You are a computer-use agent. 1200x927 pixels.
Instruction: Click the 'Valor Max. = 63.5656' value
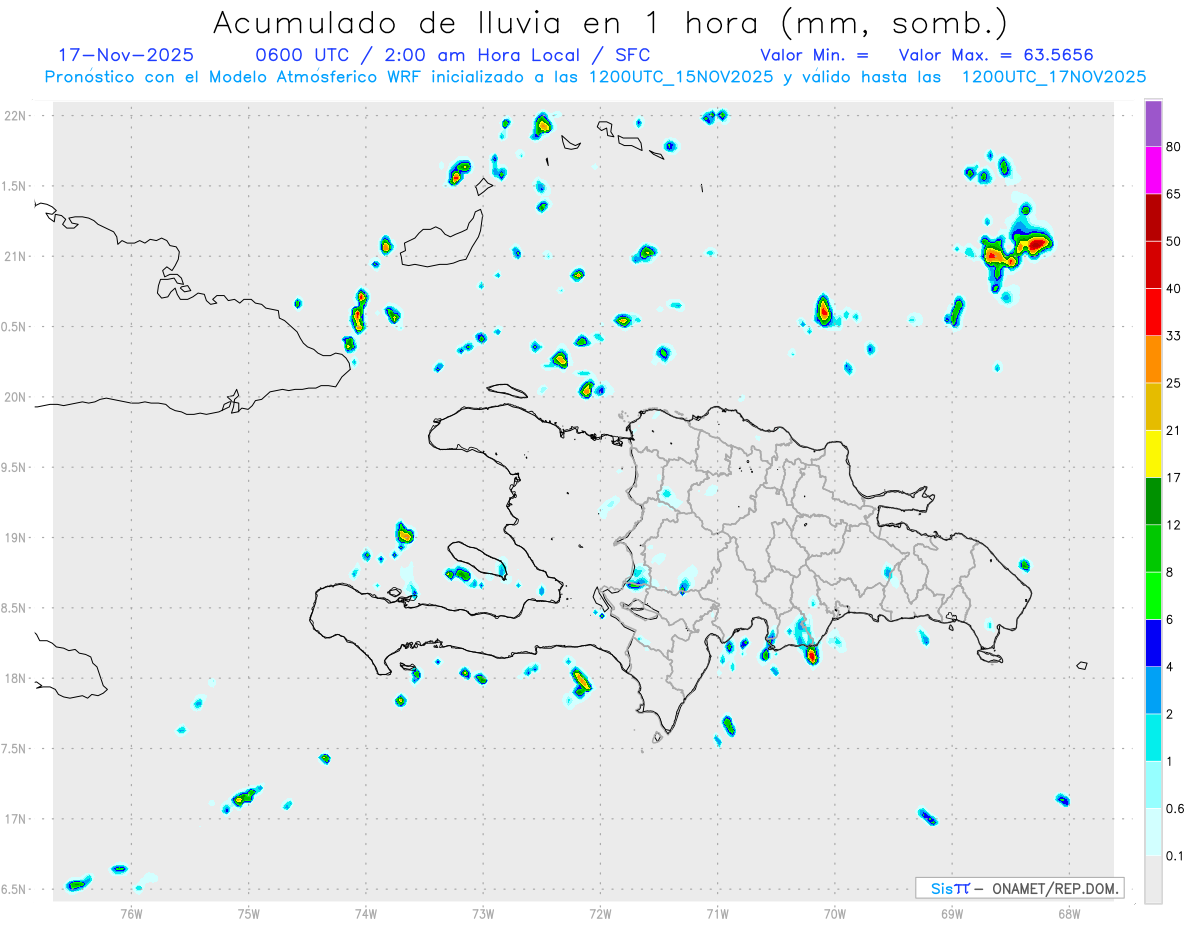point(996,55)
